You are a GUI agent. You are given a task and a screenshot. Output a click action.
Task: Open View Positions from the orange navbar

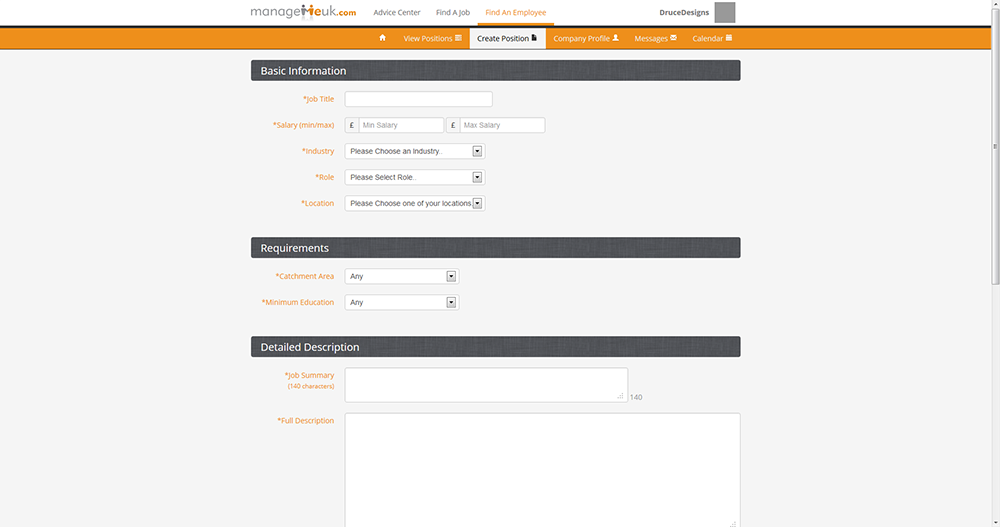click(432, 38)
